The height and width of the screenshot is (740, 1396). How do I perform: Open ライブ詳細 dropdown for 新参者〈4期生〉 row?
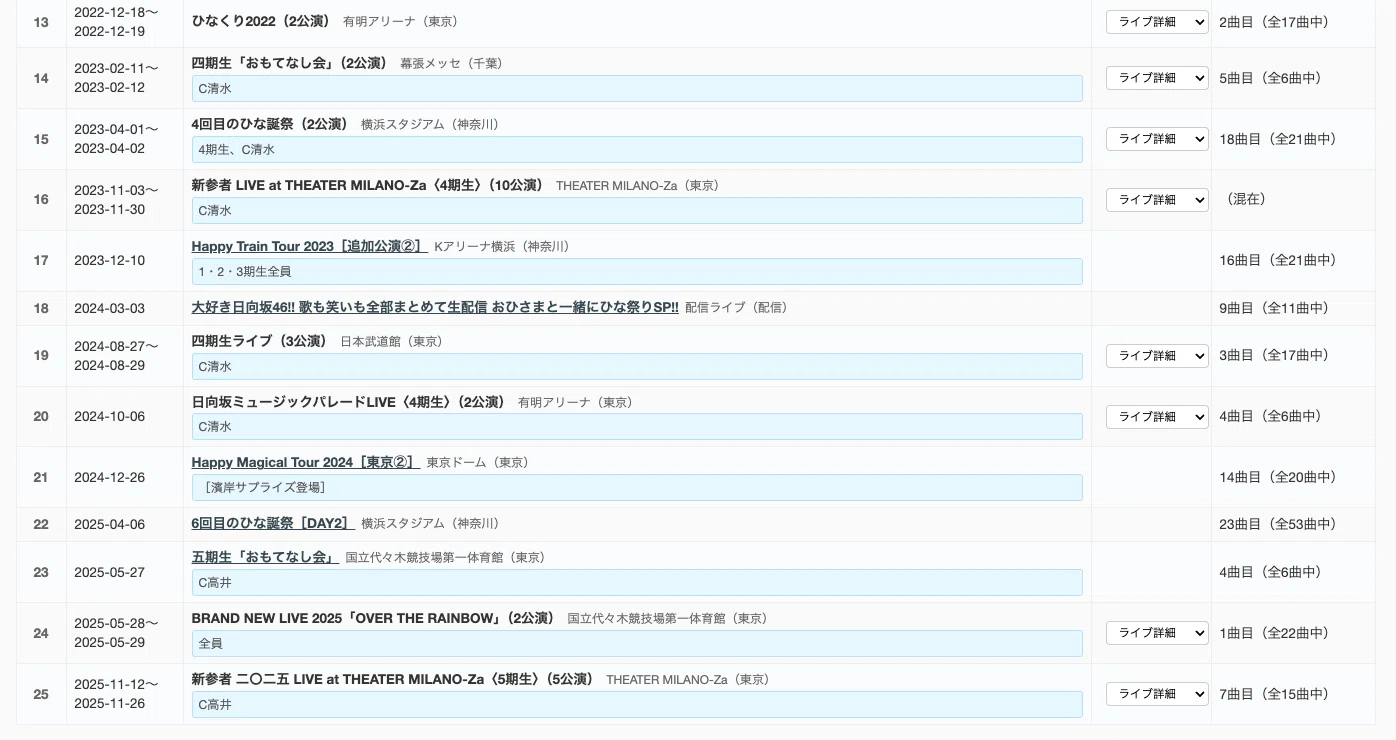pyautogui.click(x=1157, y=200)
